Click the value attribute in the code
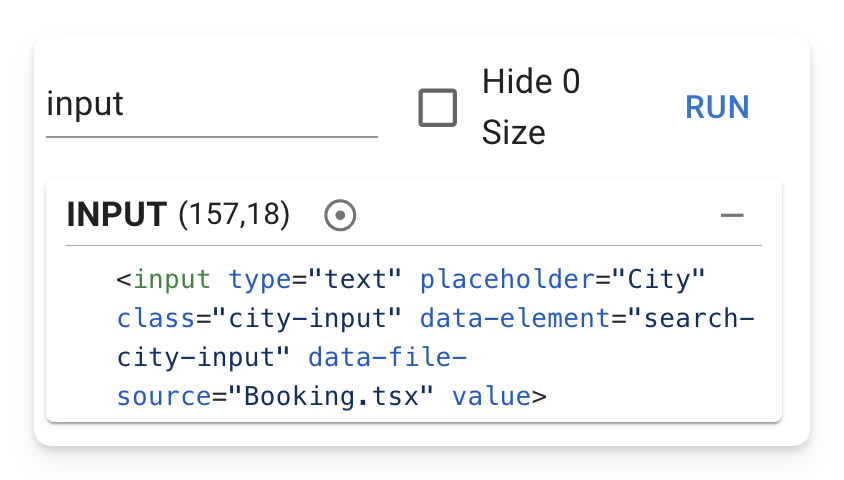 point(491,397)
